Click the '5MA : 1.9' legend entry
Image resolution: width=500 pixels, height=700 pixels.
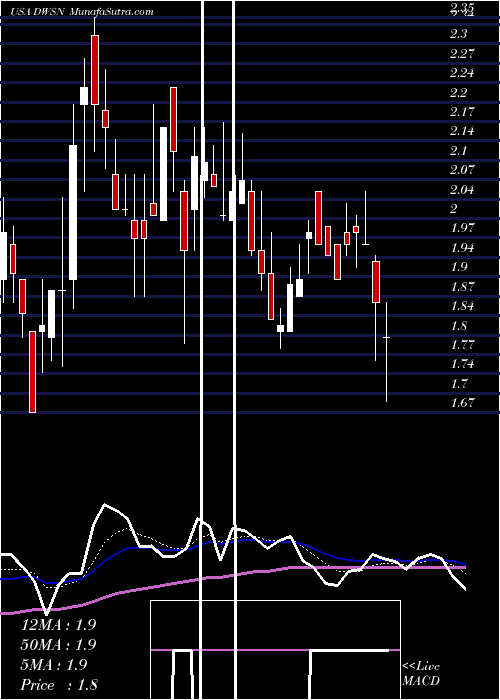pyautogui.click(x=55, y=665)
